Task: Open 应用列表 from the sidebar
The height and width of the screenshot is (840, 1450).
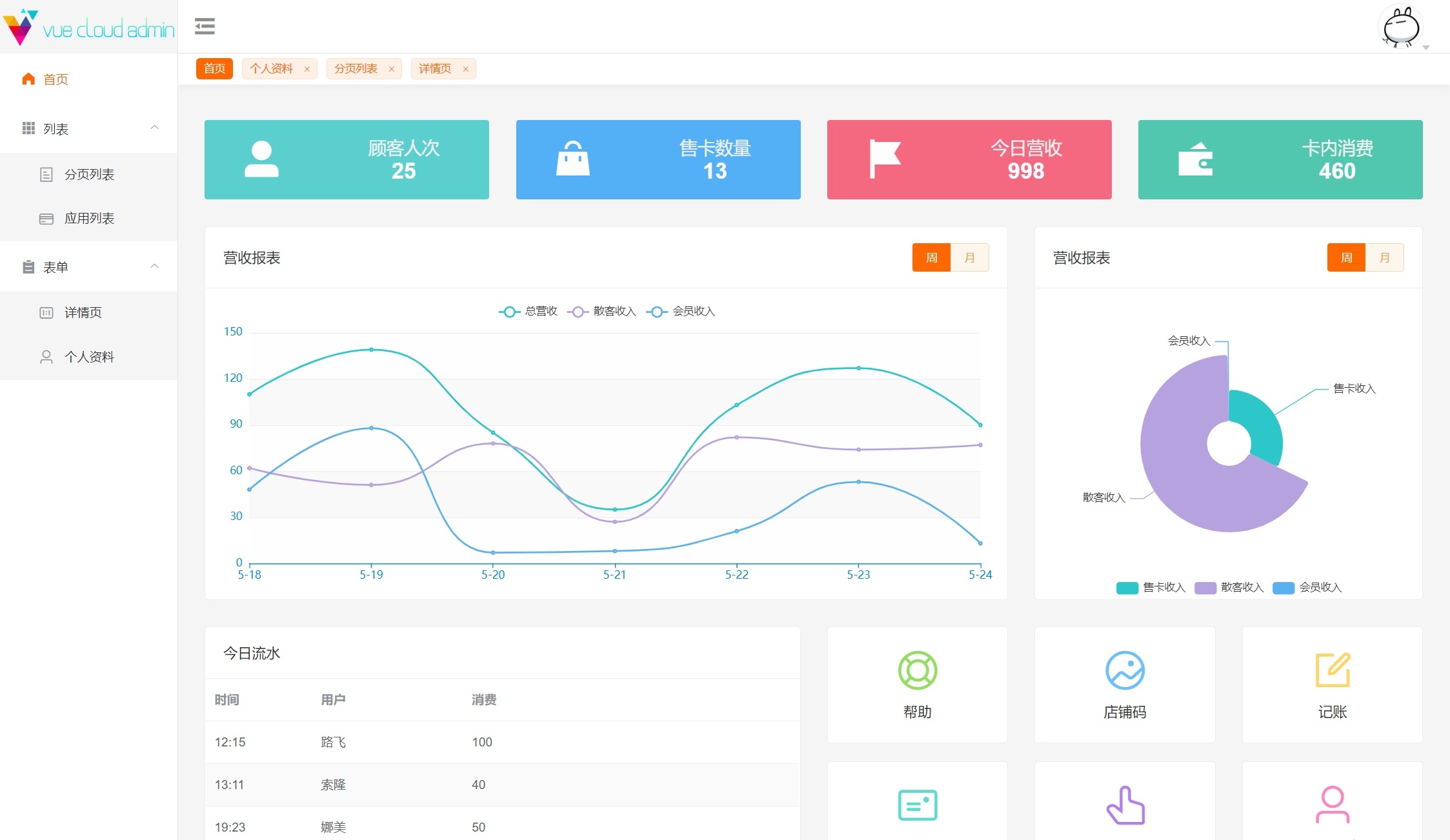Action: pos(89,218)
